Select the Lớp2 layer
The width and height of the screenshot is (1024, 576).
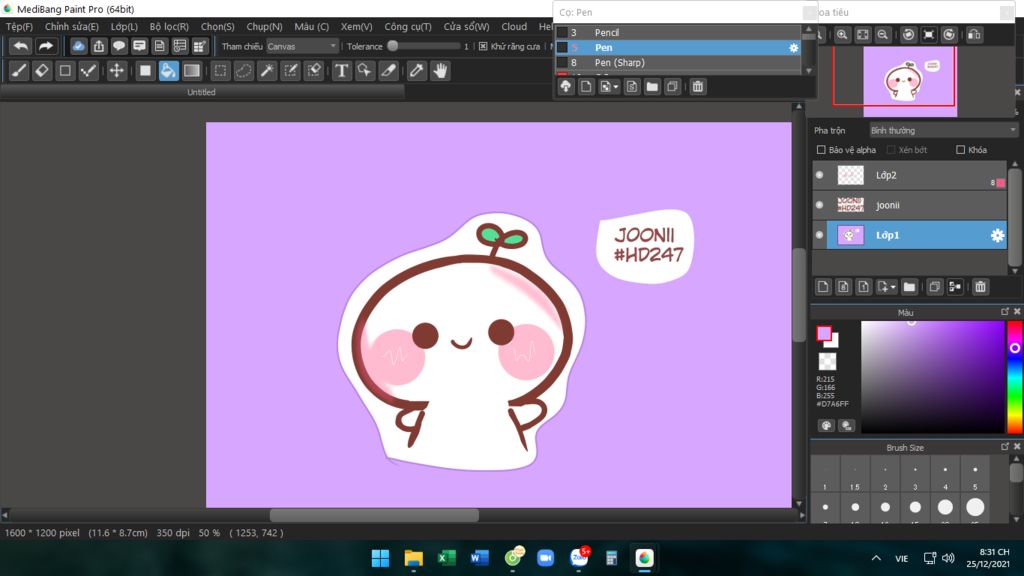[909, 175]
